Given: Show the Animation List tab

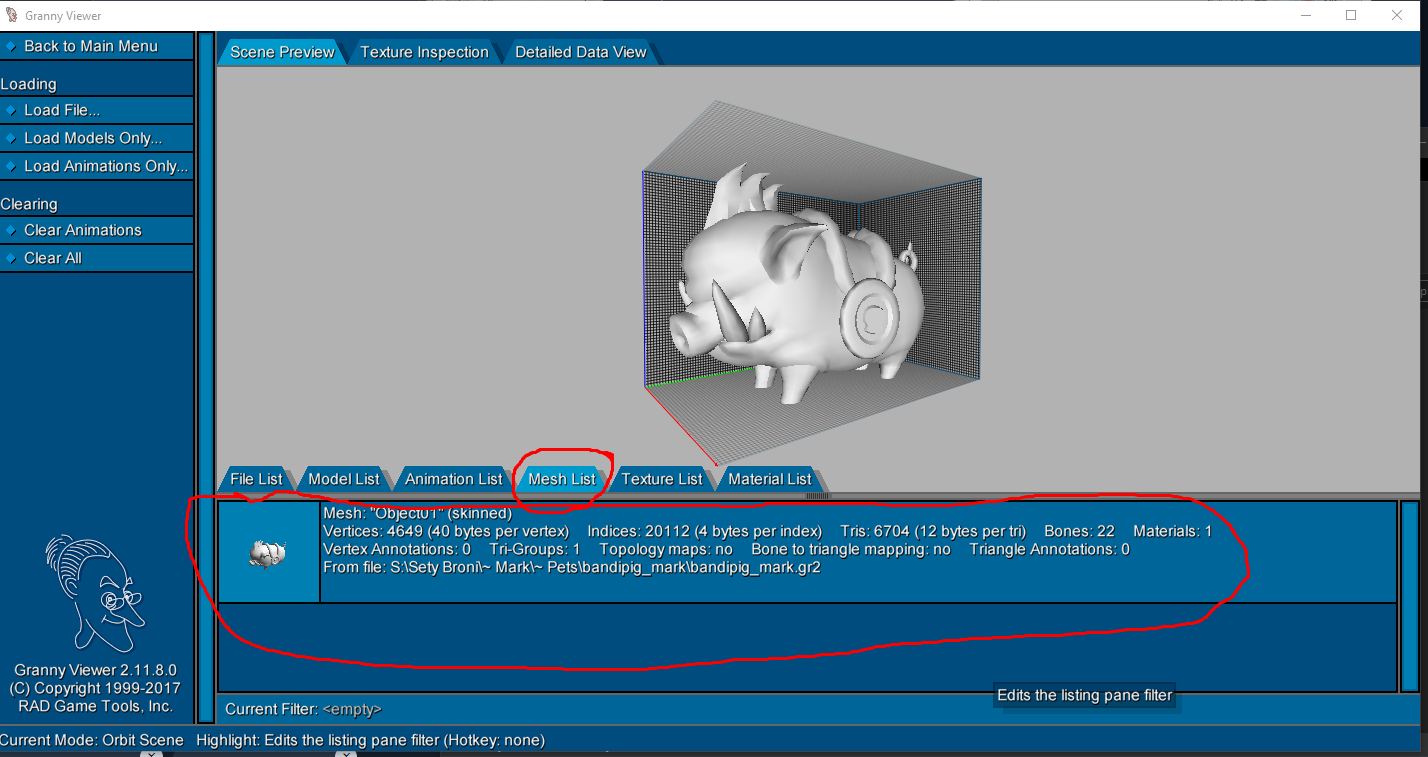Looking at the screenshot, I should click(x=453, y=479).
